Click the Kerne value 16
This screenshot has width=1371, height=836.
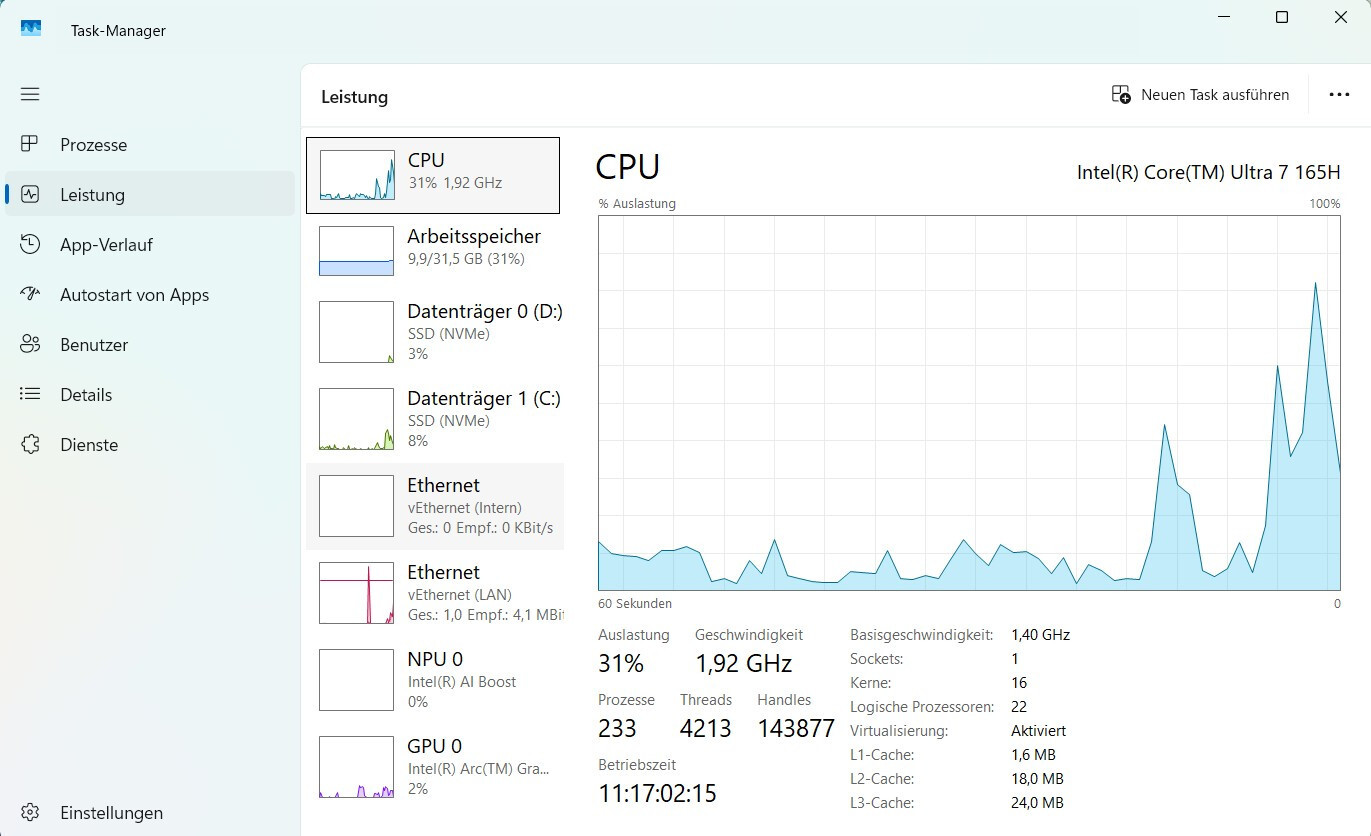(1019, 683)
